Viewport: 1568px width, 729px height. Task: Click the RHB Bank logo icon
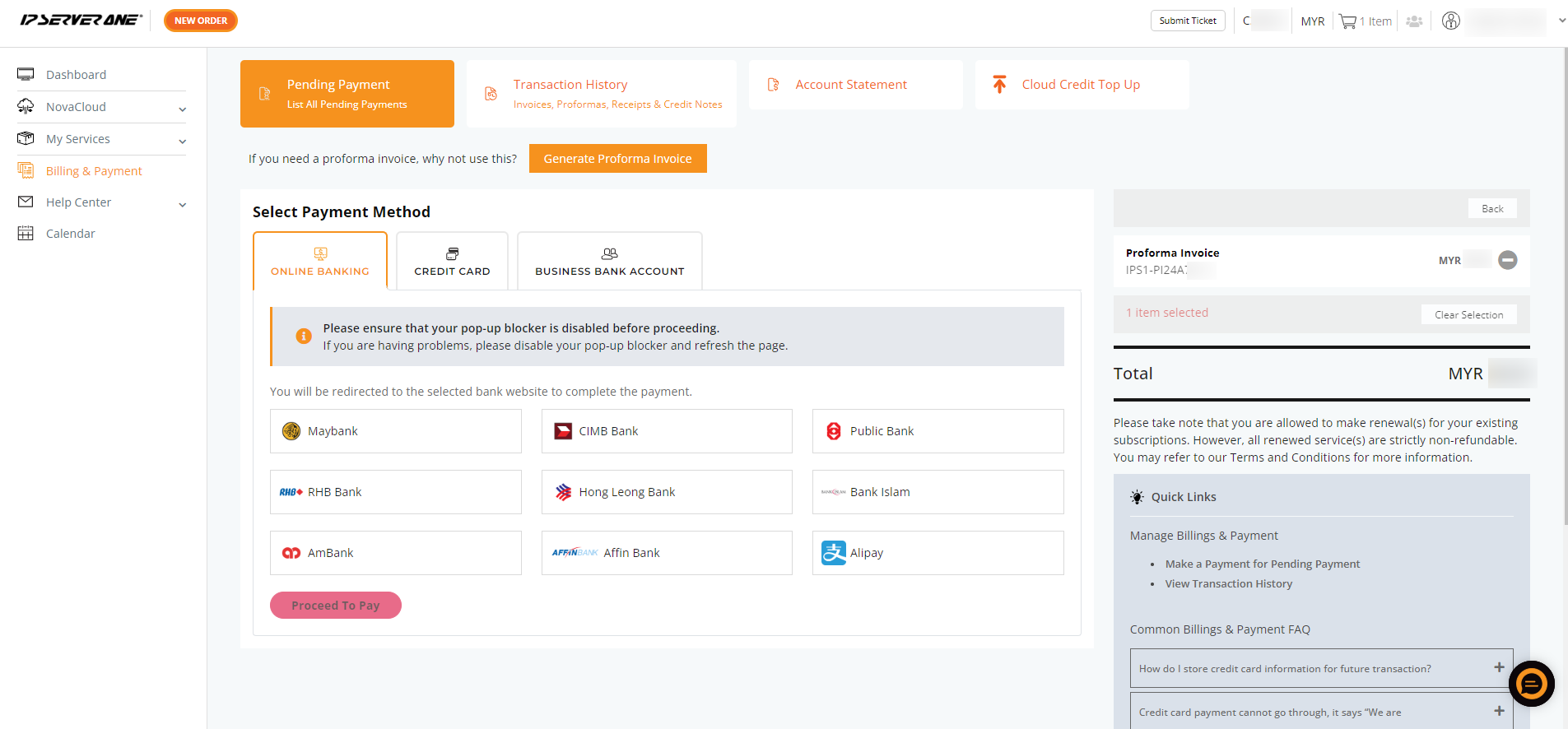click(291, 492)
